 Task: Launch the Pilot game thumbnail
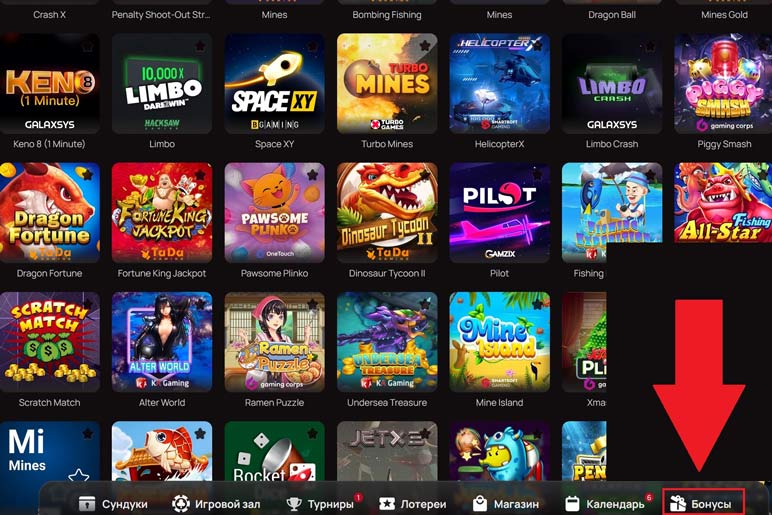click(x=499, y=213)
